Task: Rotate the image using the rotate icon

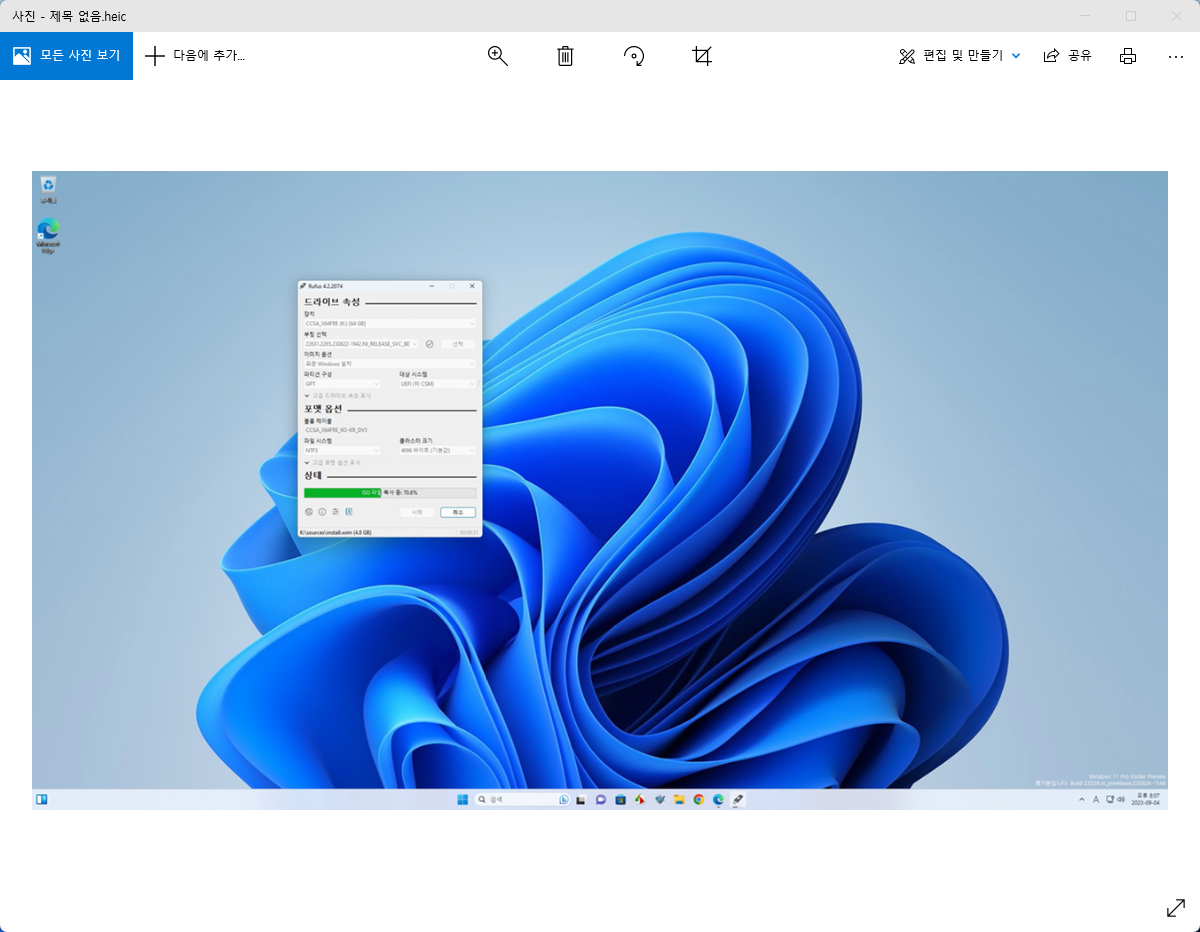Action: pyautogui.click(x=634, y=56)
